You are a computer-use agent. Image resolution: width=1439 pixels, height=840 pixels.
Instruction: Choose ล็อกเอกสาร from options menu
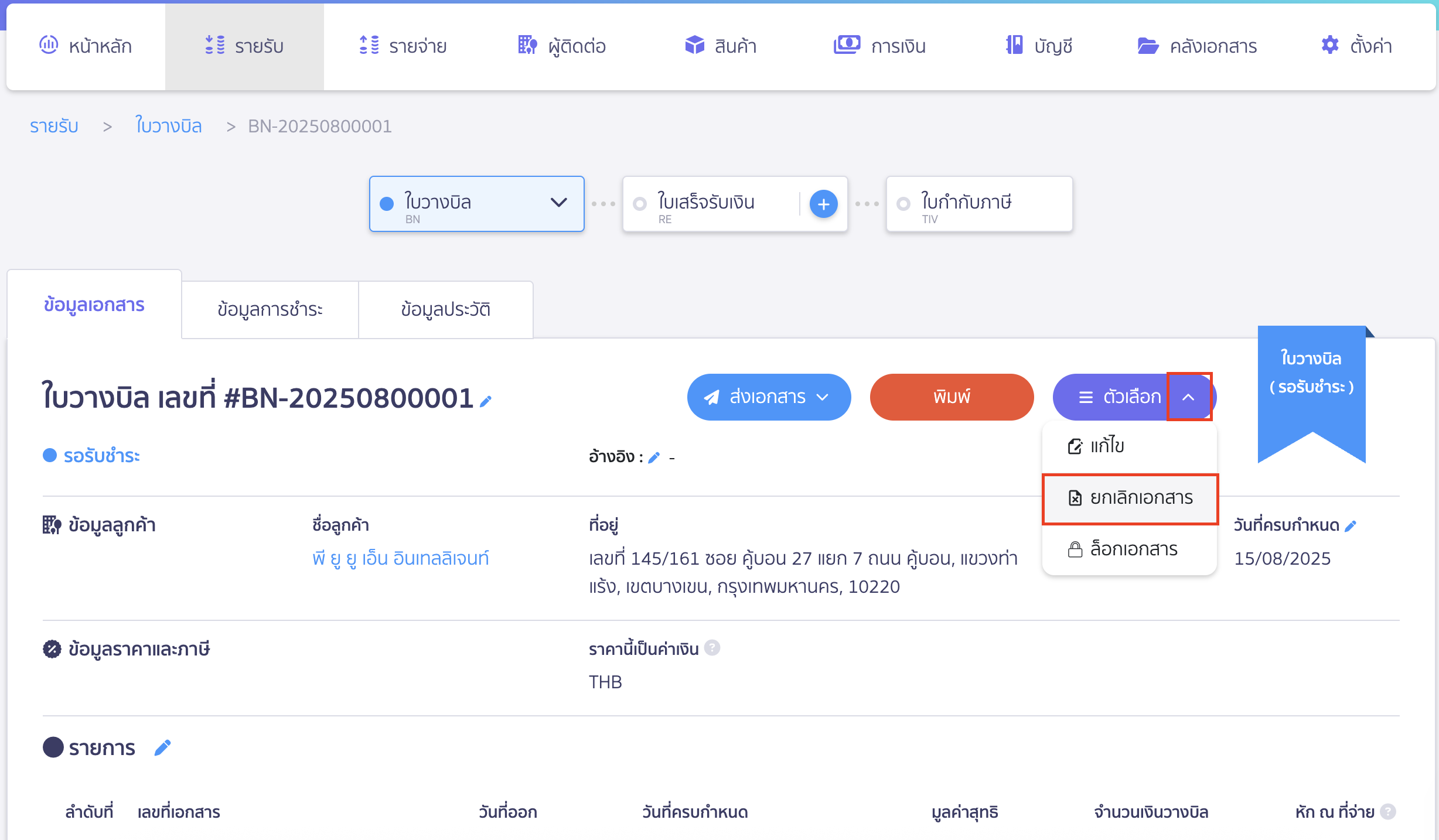[1129, 549]
